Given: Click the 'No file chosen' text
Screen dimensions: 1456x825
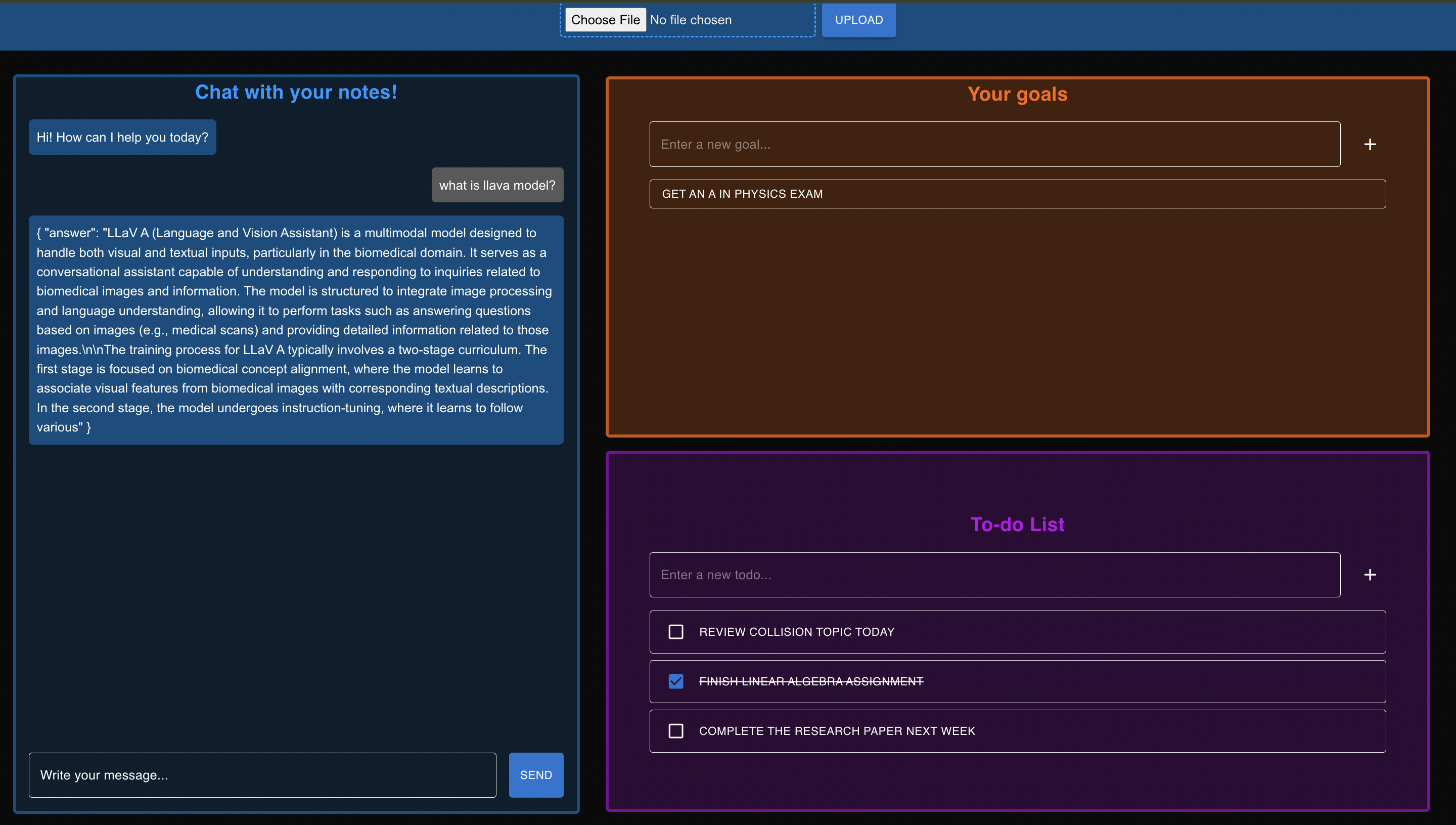Looking at the screenshot, I should [x=691, y=20].
